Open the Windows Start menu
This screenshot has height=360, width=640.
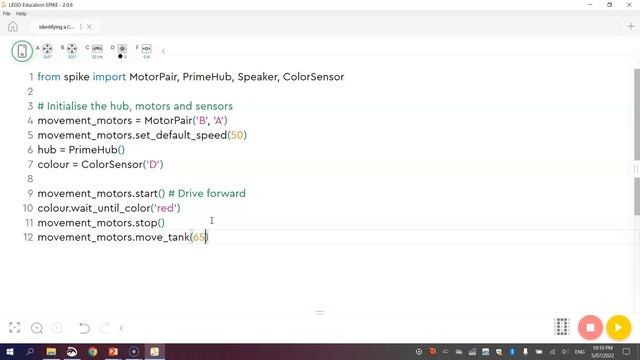coord(9,351)
